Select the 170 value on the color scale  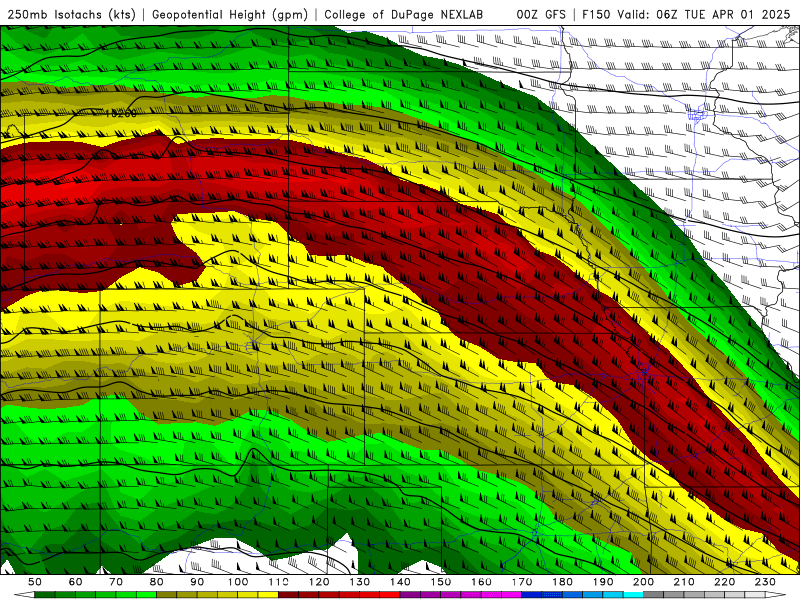[522, 582]
